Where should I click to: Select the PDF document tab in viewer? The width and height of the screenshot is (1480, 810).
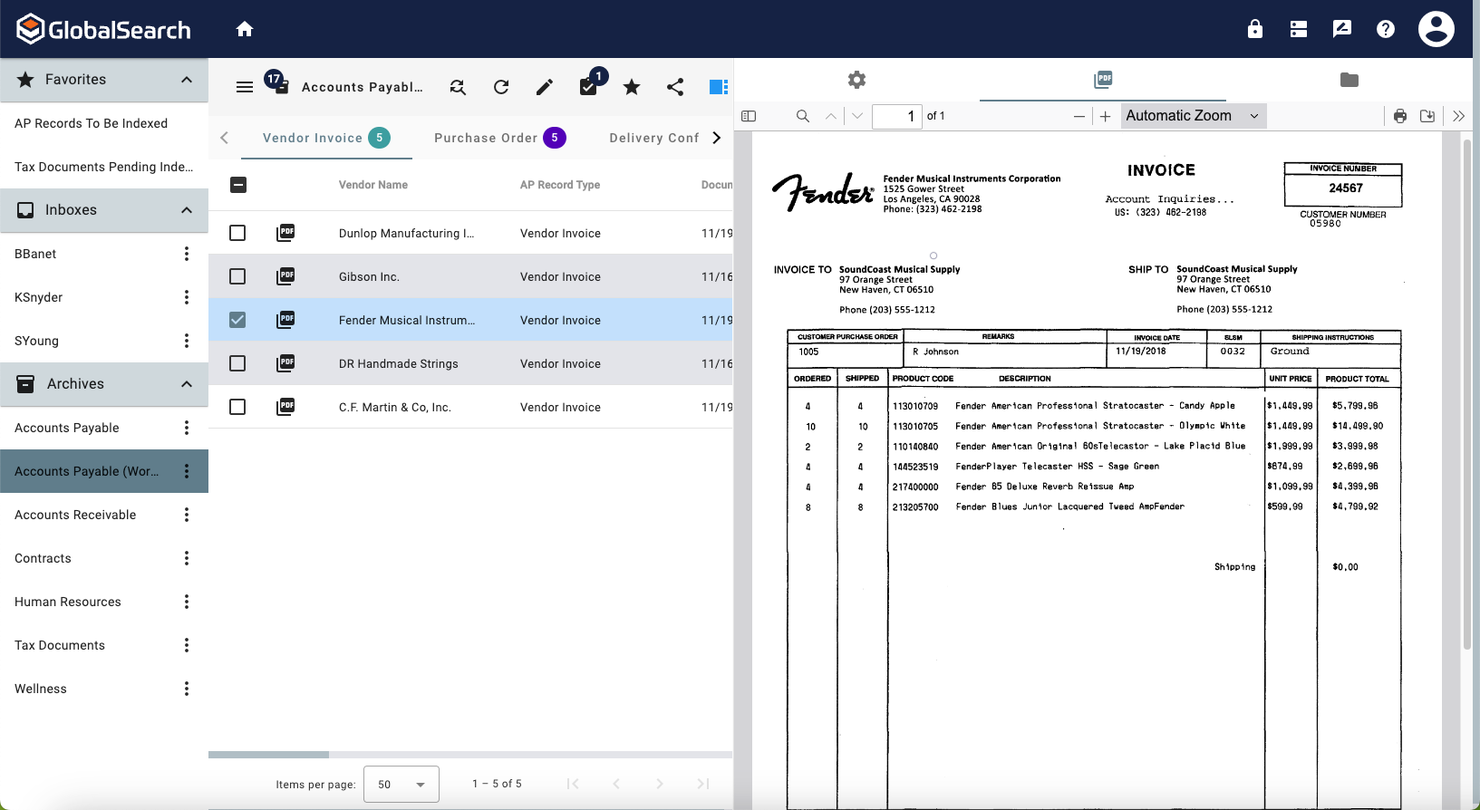pos(1103,79)
